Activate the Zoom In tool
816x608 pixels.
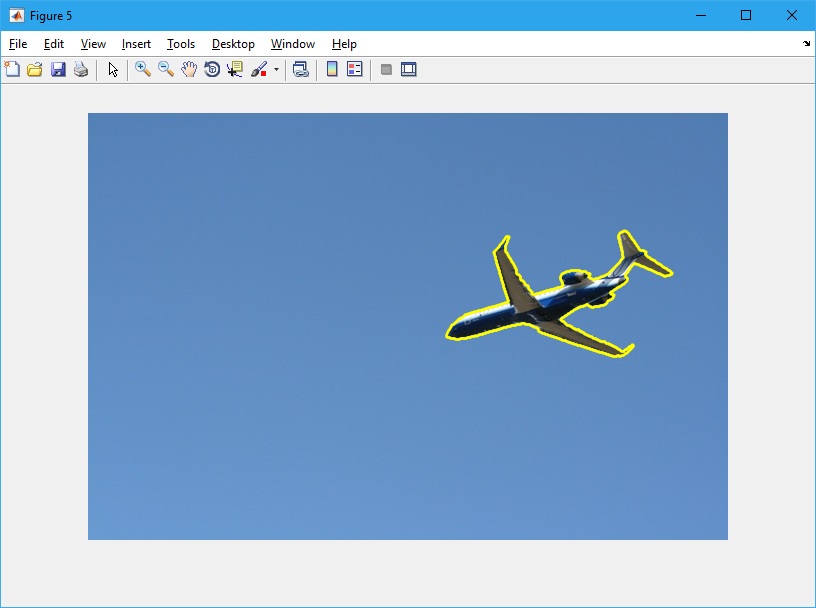tap(143, 69)
